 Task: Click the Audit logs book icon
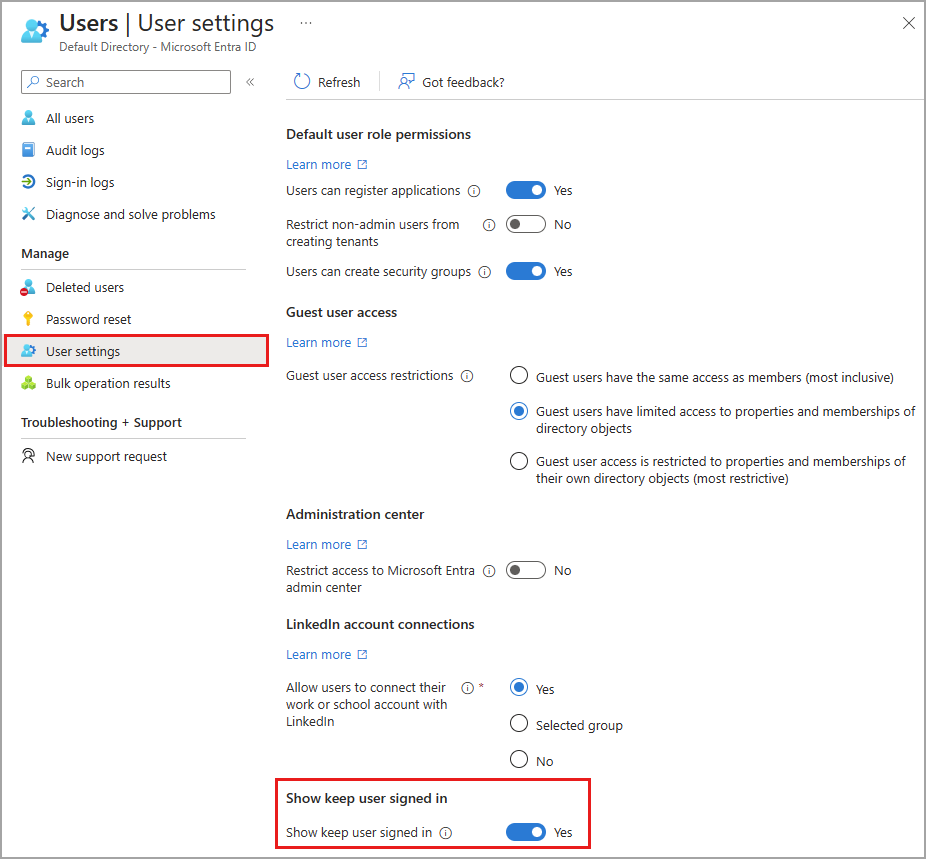(28, 150)
